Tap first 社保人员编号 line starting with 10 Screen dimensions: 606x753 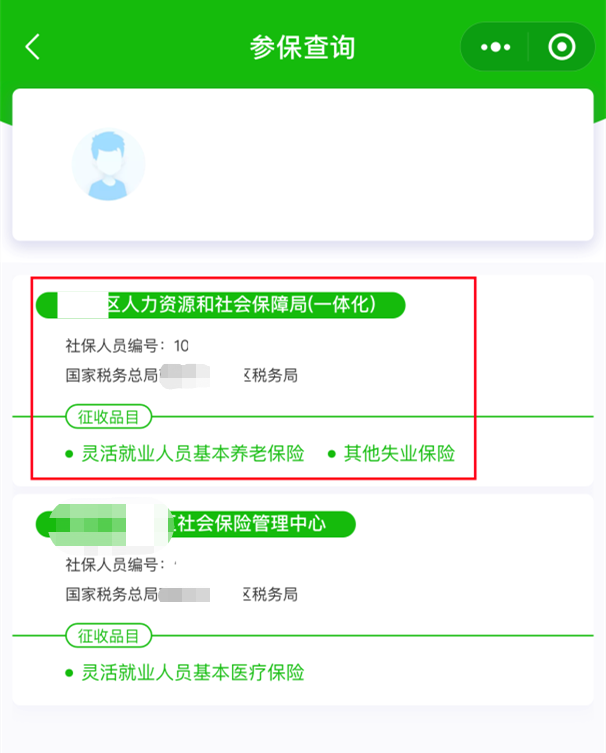127,346
